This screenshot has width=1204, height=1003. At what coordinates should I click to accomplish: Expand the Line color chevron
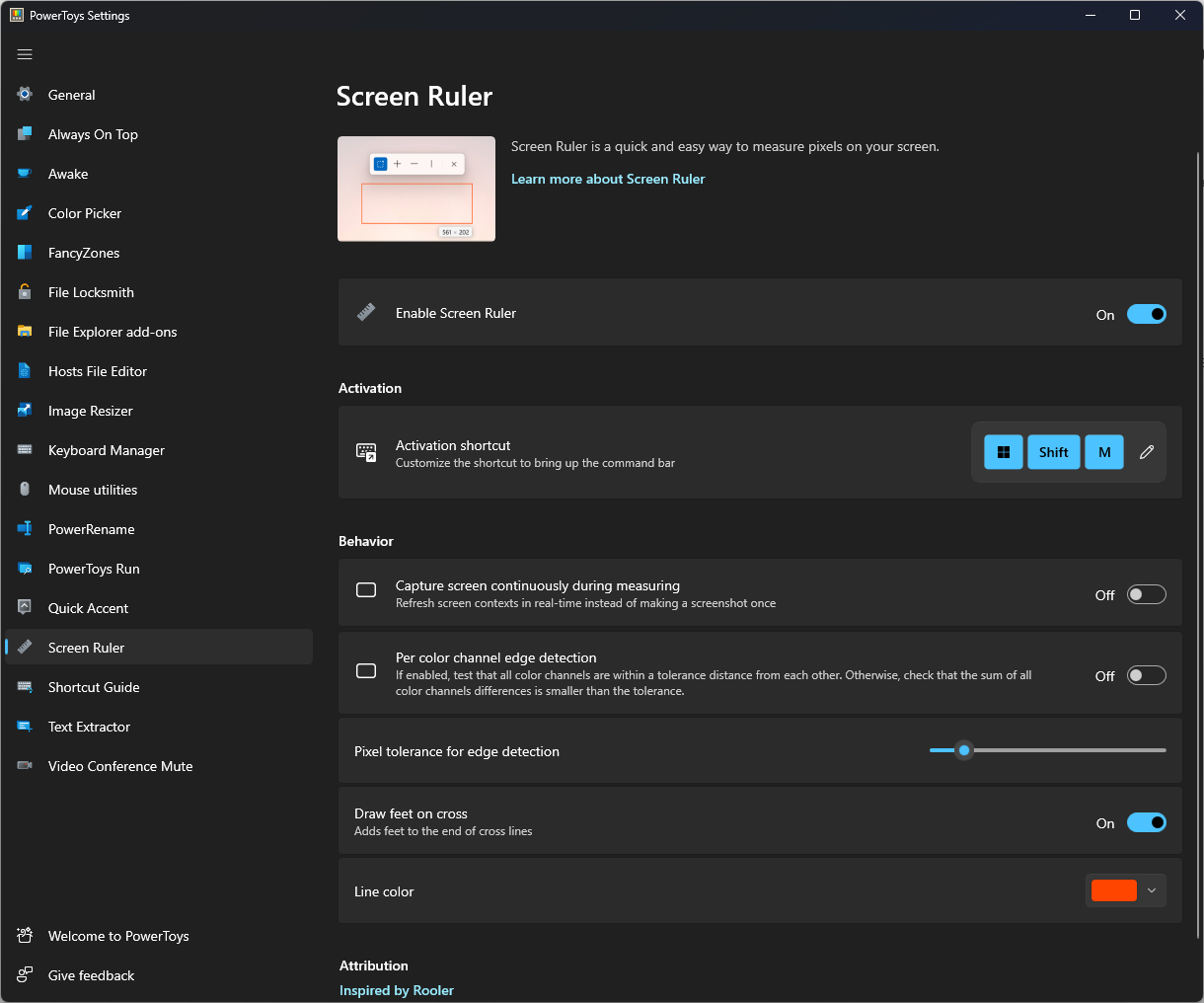pyautogui.click(x=1150, y=890)
